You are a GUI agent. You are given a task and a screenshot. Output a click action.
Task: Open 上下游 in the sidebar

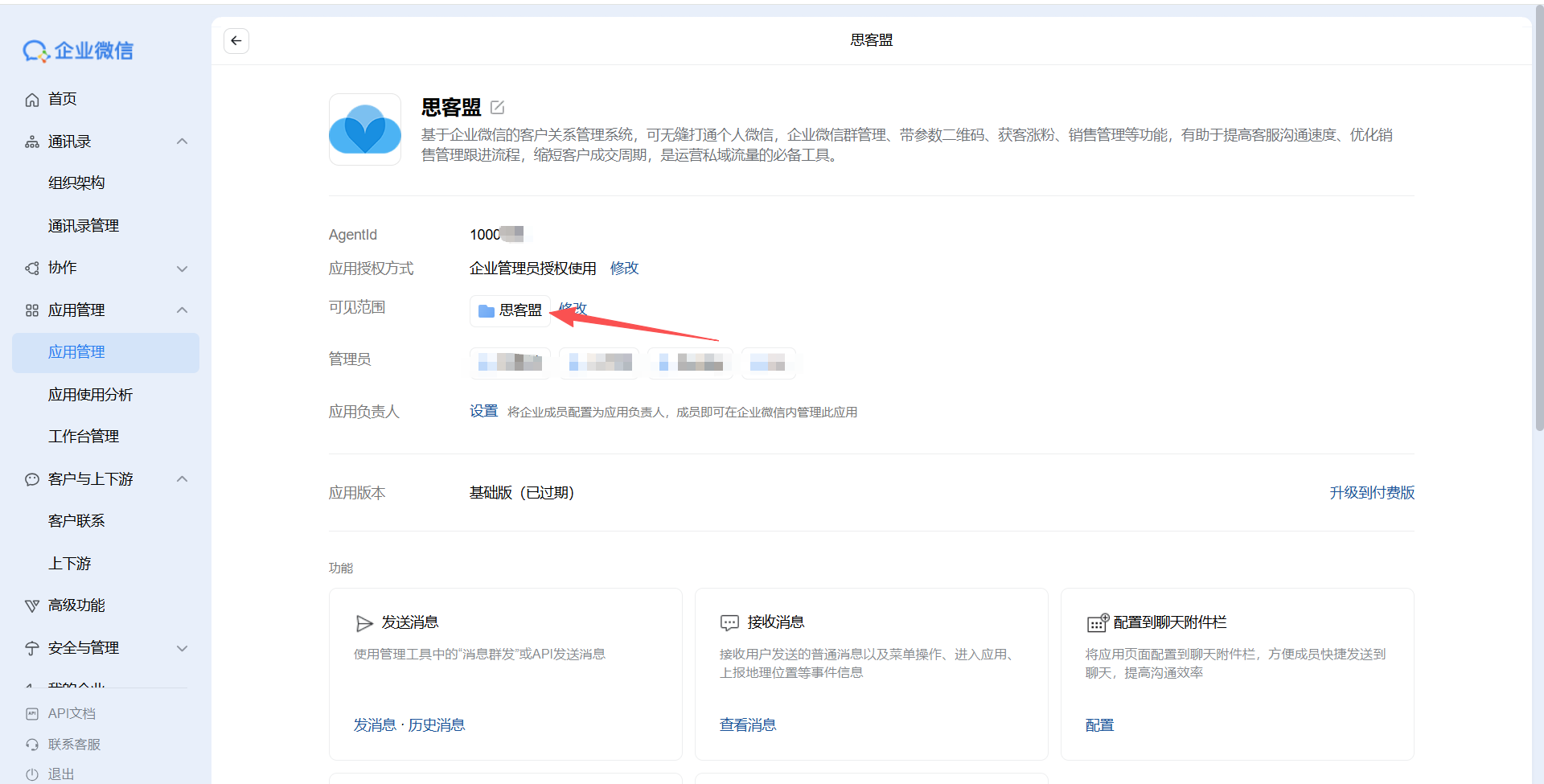click(x=70, y=564)
